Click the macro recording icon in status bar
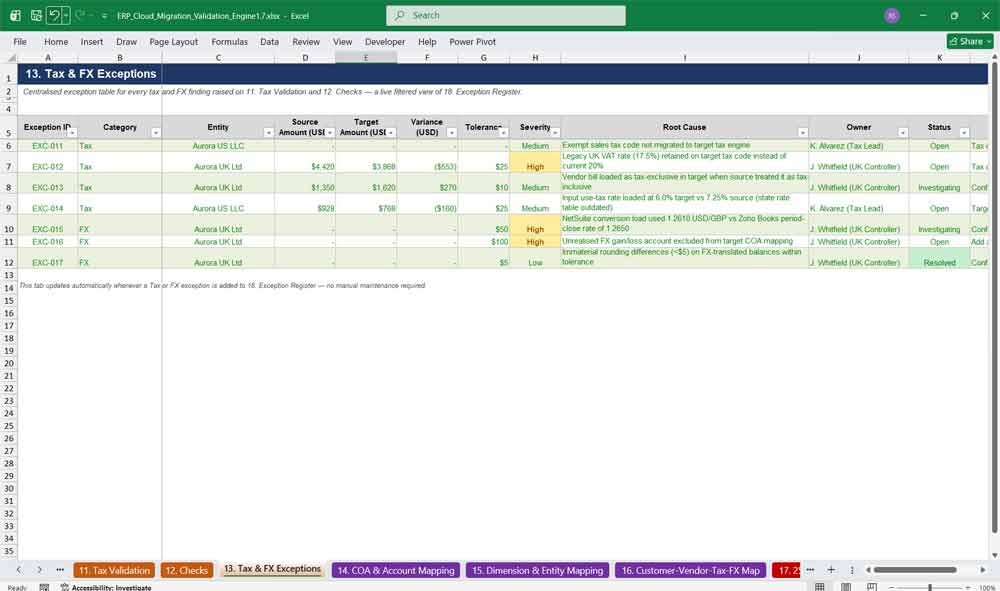 (44, 587)
